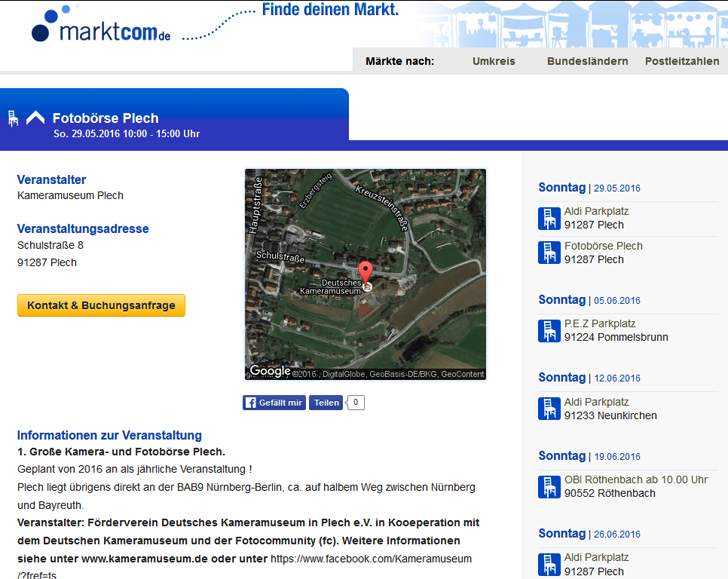The image size is (728, 579).
Task: Click the red map pin marker
Action: point(365,273)
